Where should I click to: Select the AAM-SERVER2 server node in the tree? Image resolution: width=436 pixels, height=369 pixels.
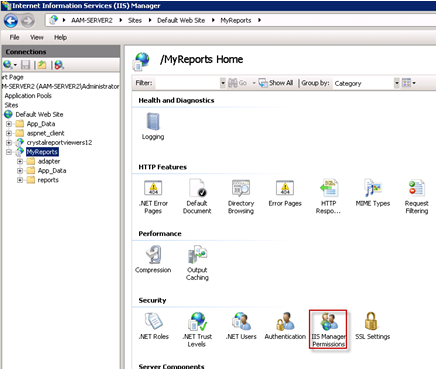(60, 87)
